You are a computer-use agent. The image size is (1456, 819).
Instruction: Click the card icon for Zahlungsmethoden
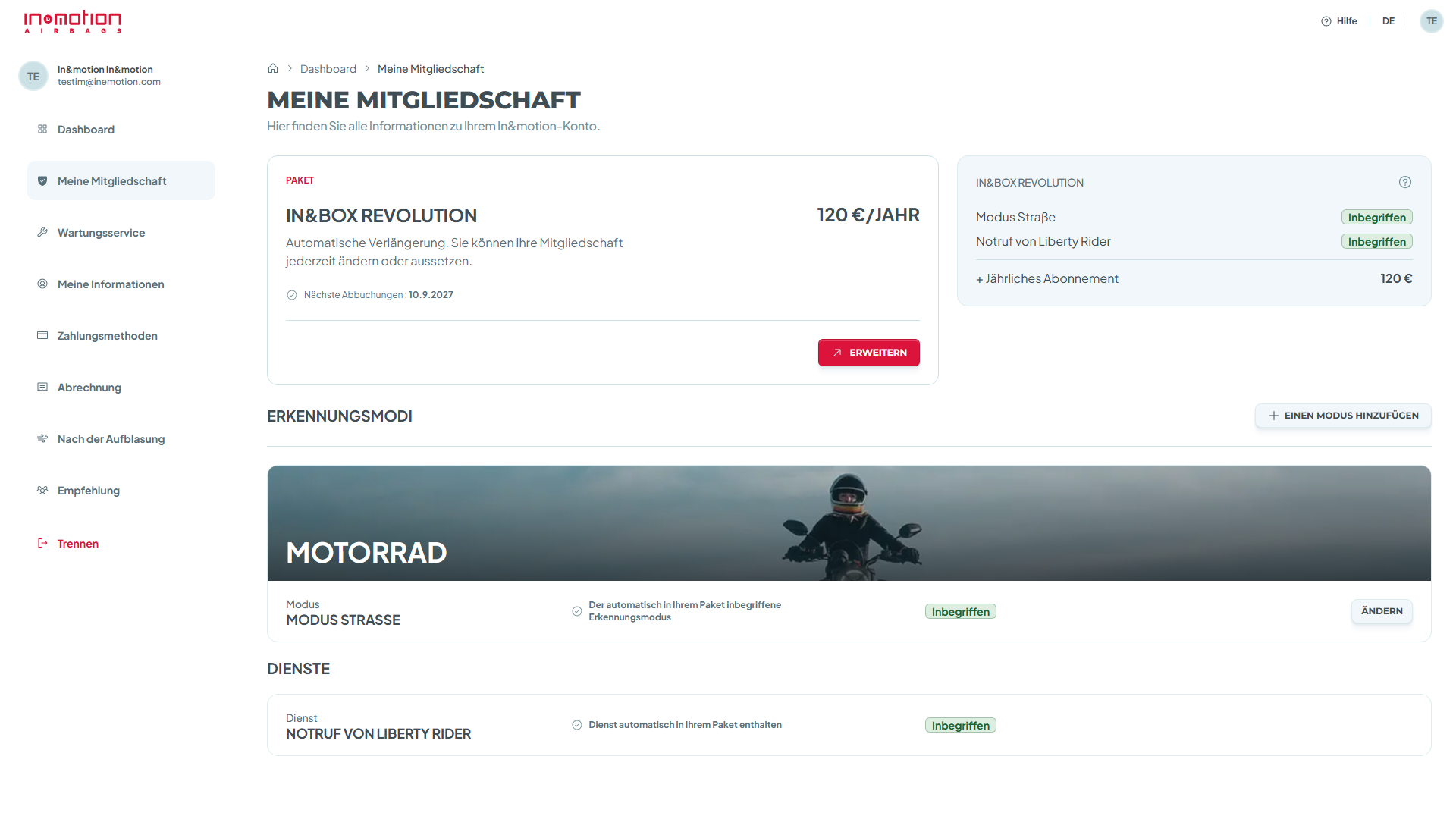click(42, 335)
